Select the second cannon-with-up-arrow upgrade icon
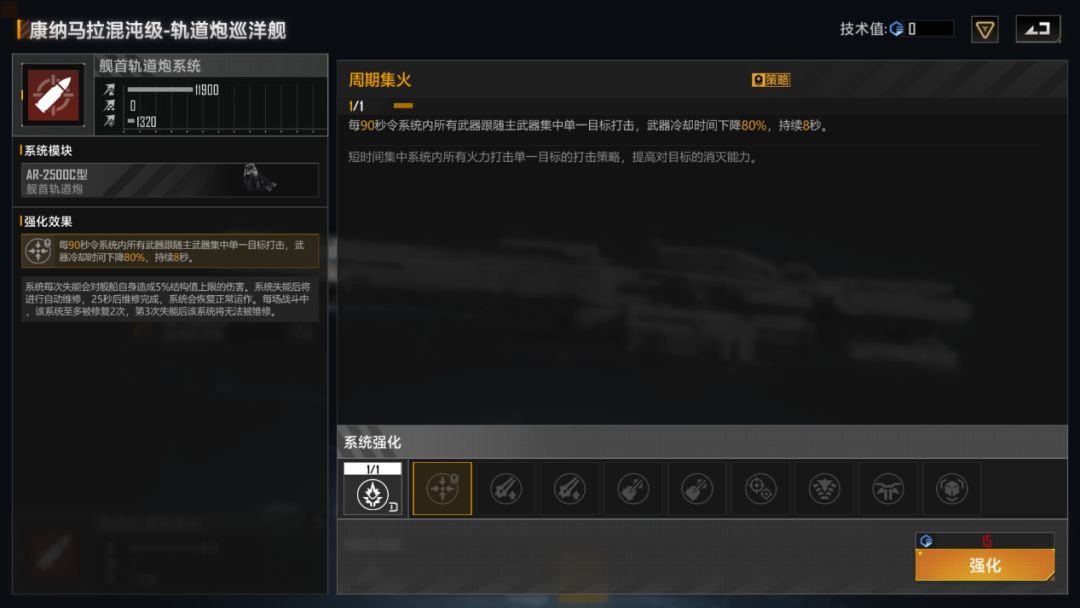Viewport: 1080px width, 608px height. click(570, 489)
